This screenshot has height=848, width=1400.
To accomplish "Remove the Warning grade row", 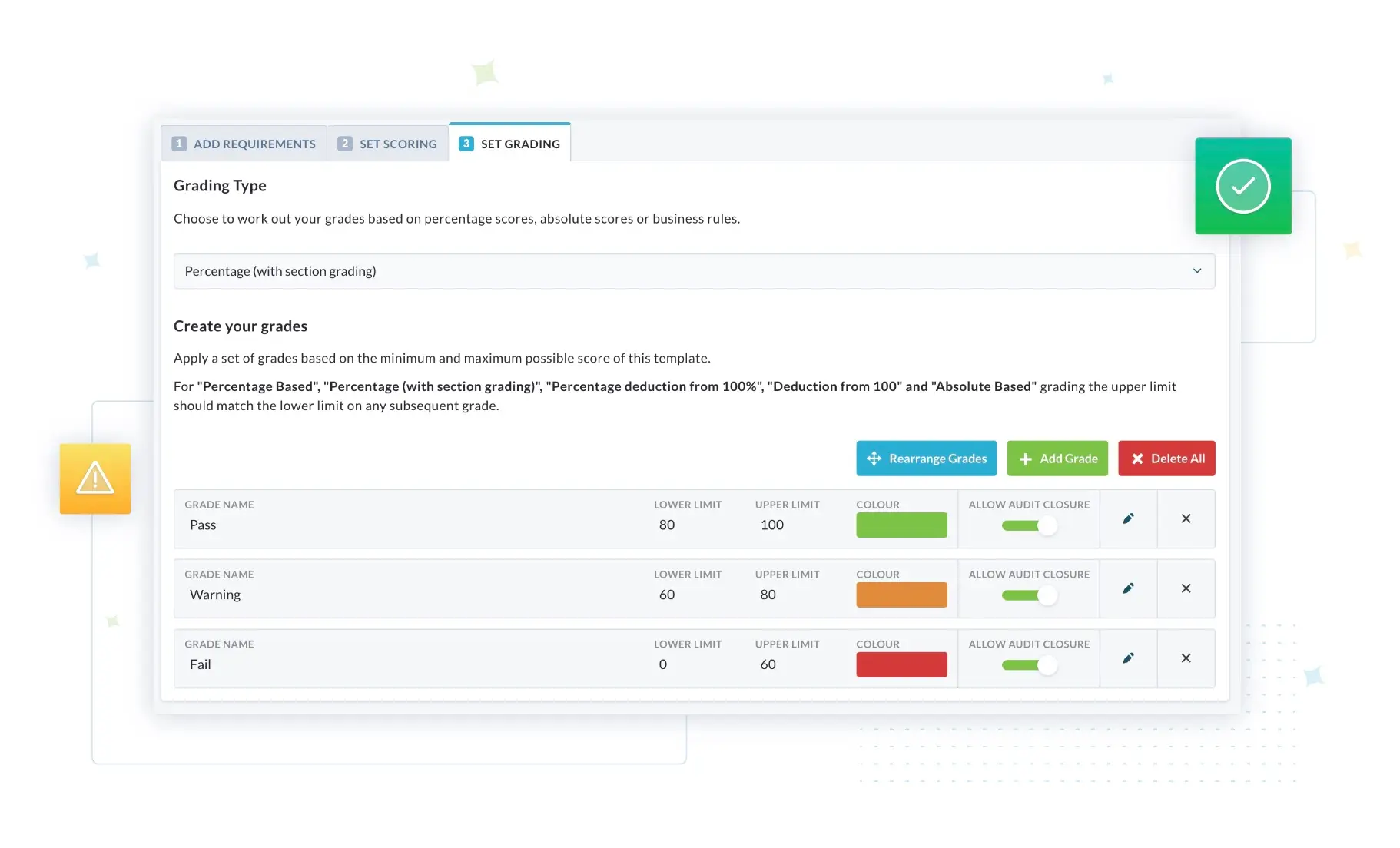I will tap(1186, 588).
